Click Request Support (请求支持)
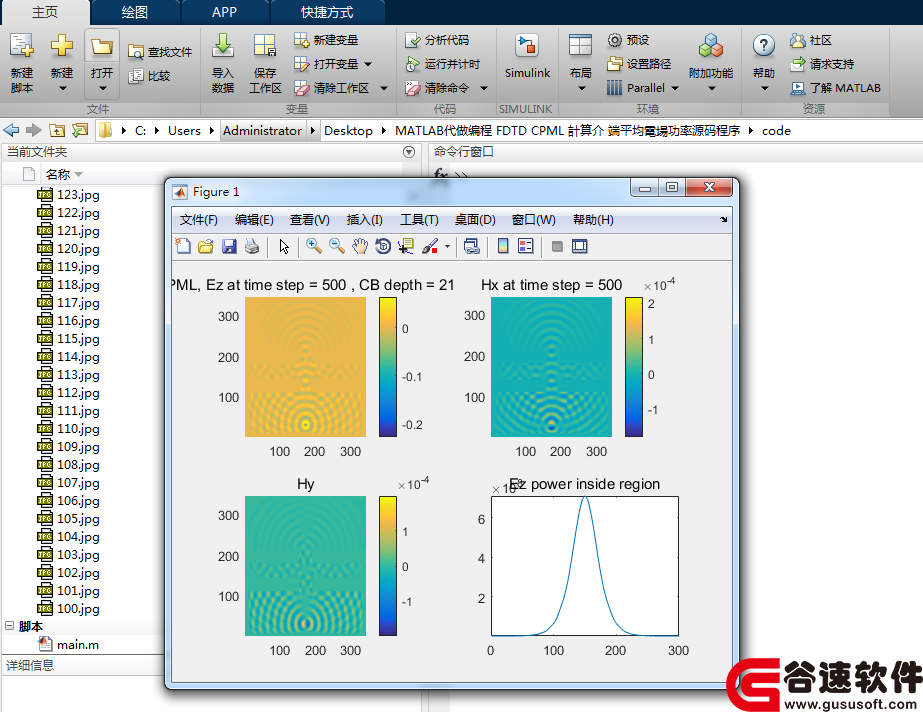Image resolution: width=923 pixels, height=712 pixels. [x=822, y=64]
